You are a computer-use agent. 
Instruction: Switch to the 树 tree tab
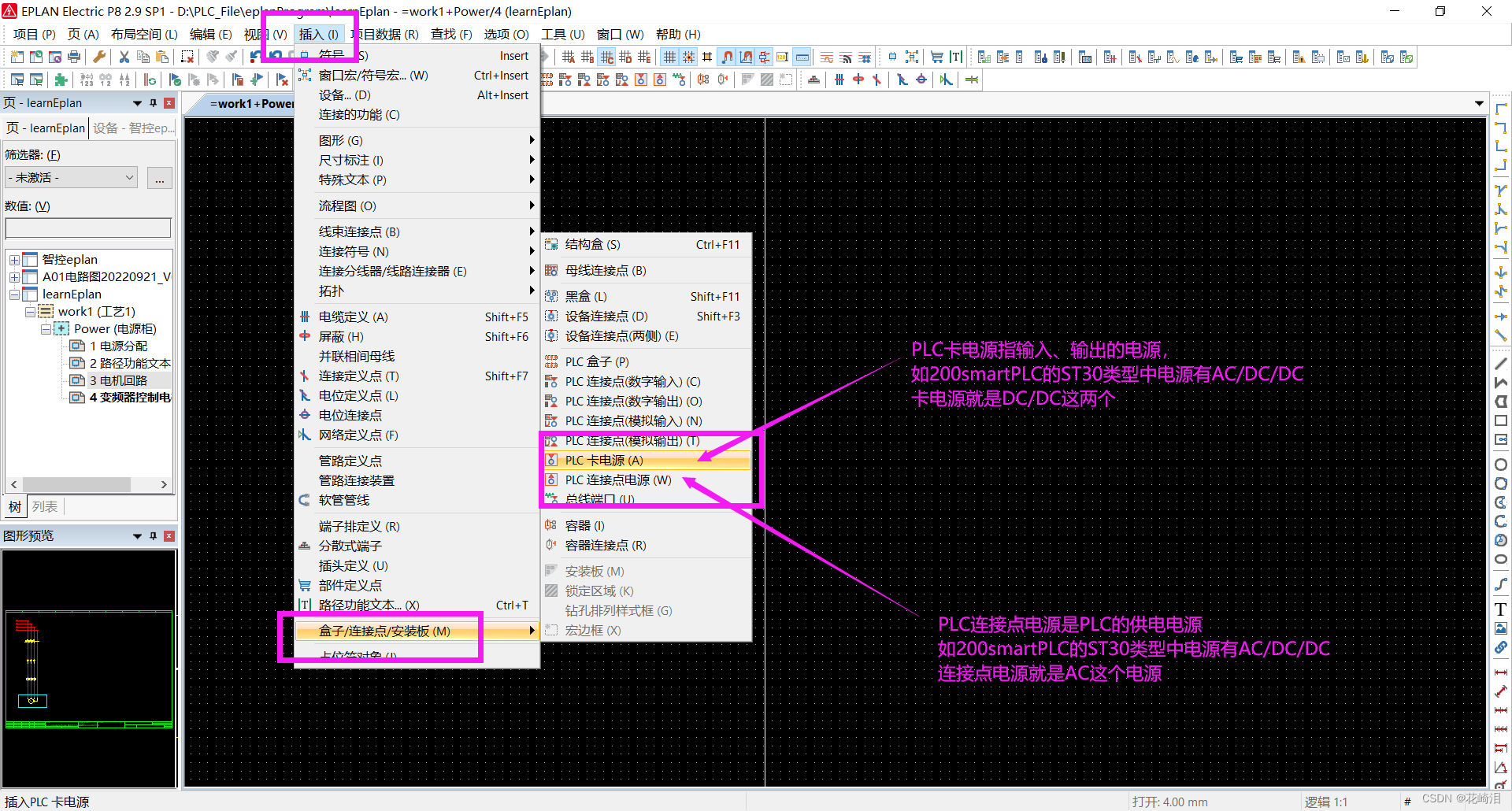[x=15, y=507]
